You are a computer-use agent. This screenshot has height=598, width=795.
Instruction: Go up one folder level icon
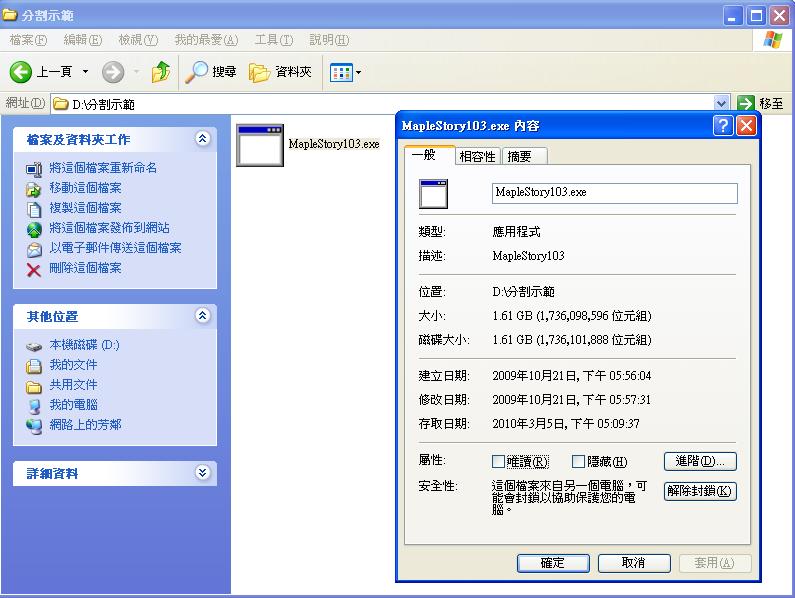161,72
